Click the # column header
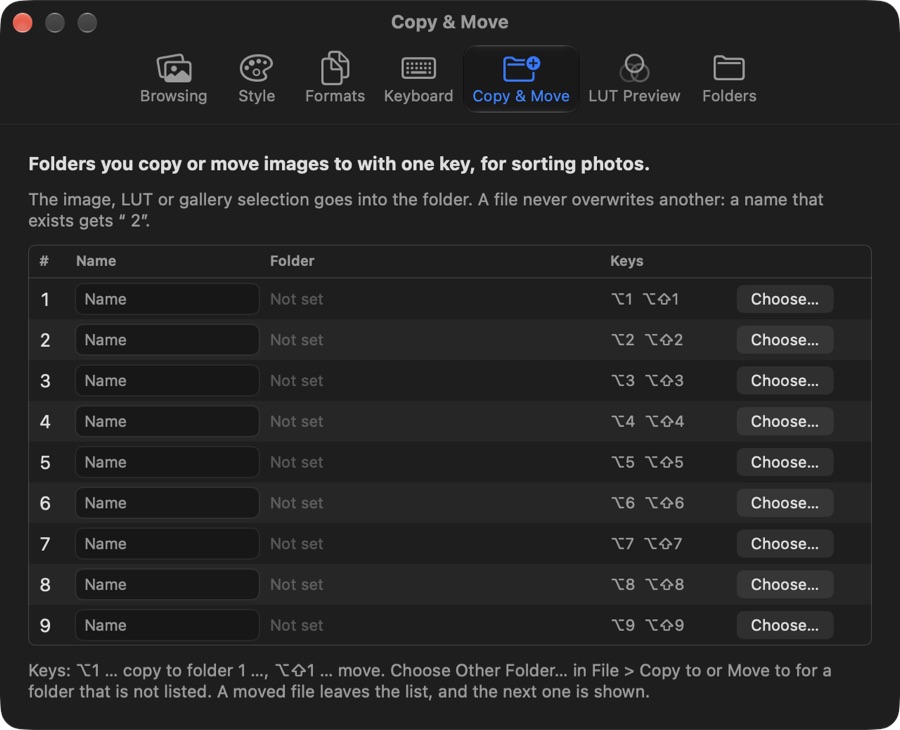The height and width of the screenshot is (730, 900). click(44, 261)
